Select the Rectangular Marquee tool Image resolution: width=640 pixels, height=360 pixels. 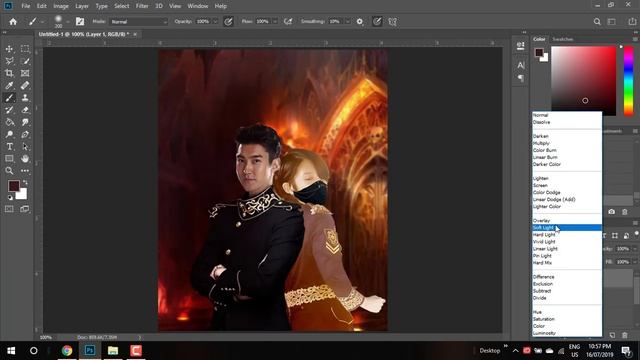(x=25, y=49)
